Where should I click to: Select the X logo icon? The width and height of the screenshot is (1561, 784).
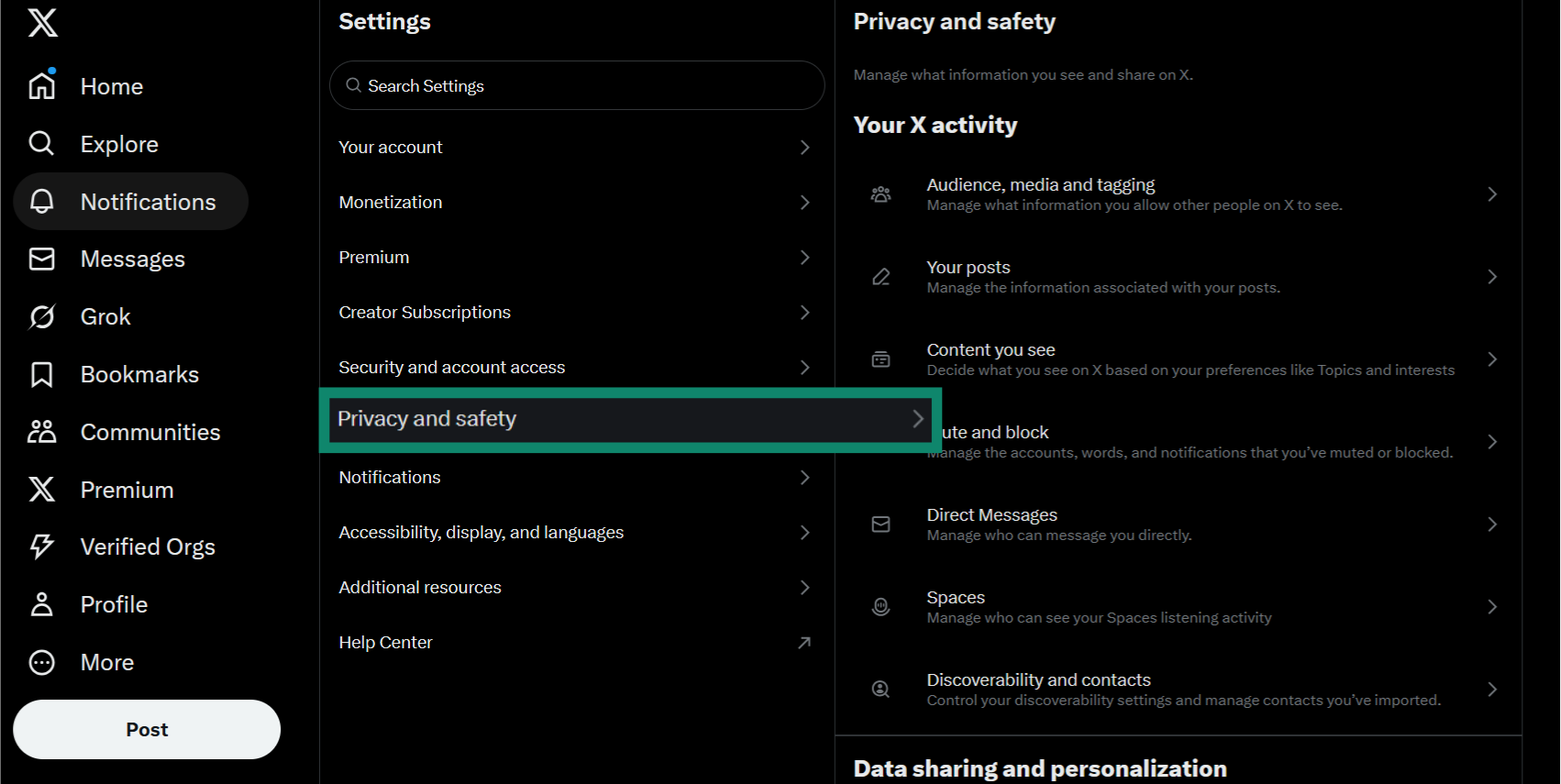pyautogui.click(x=41, y=23)
